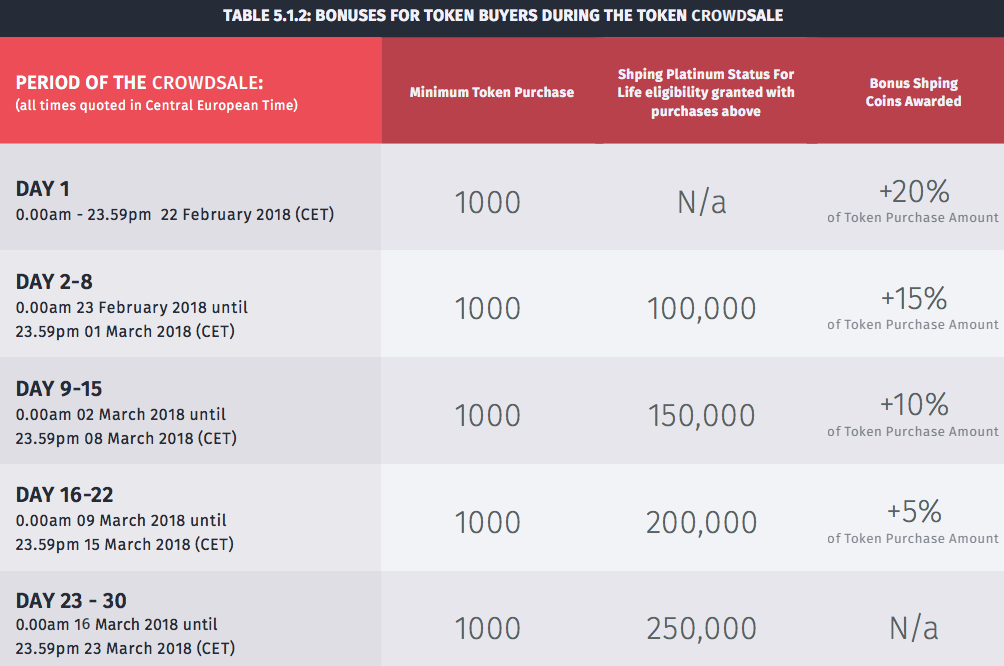Image resolution: width=1004 pixels, height=666 pixels.
Task: Click the 200,000 platinum eligibility value
Action: pyautogui.click(x=701, y=522)
